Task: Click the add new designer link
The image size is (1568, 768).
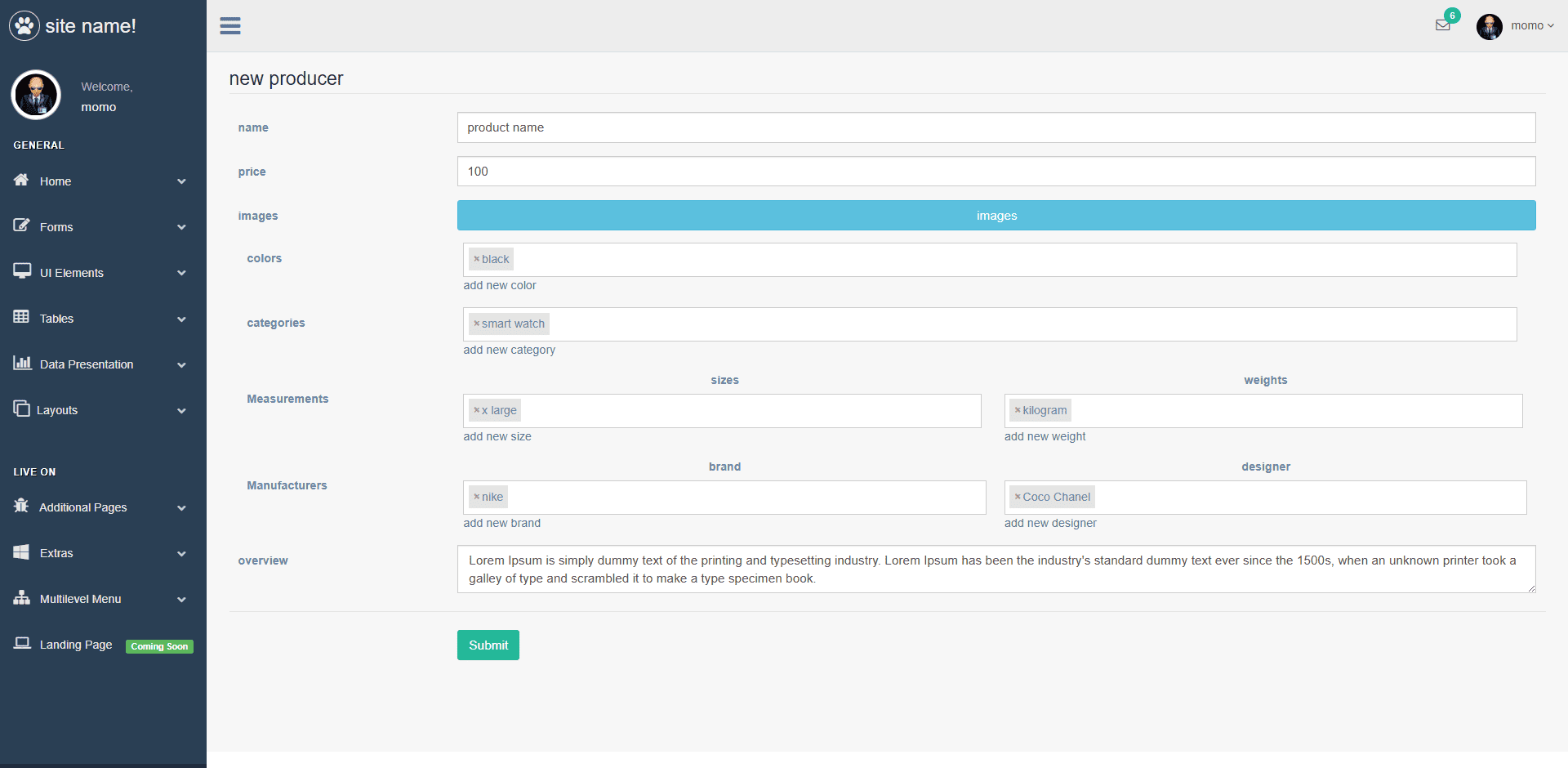Action: coord(1050,523)
